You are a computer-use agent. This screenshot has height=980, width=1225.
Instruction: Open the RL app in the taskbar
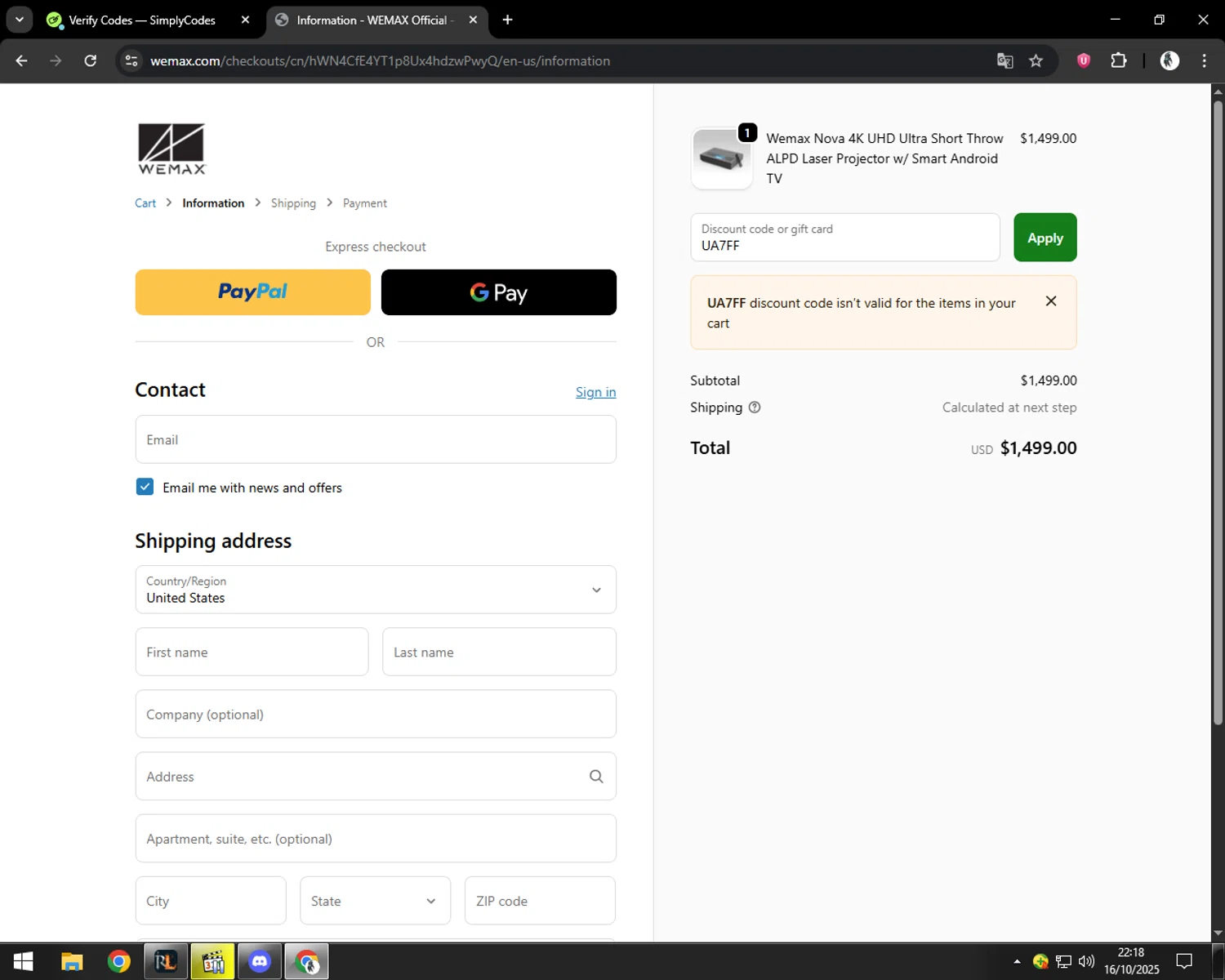[166, 962]
